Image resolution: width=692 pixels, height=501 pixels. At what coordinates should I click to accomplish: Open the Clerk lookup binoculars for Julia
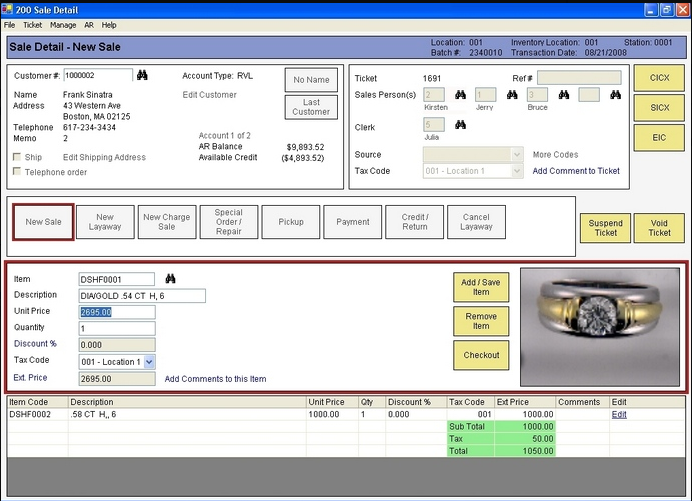coord(461,125)
